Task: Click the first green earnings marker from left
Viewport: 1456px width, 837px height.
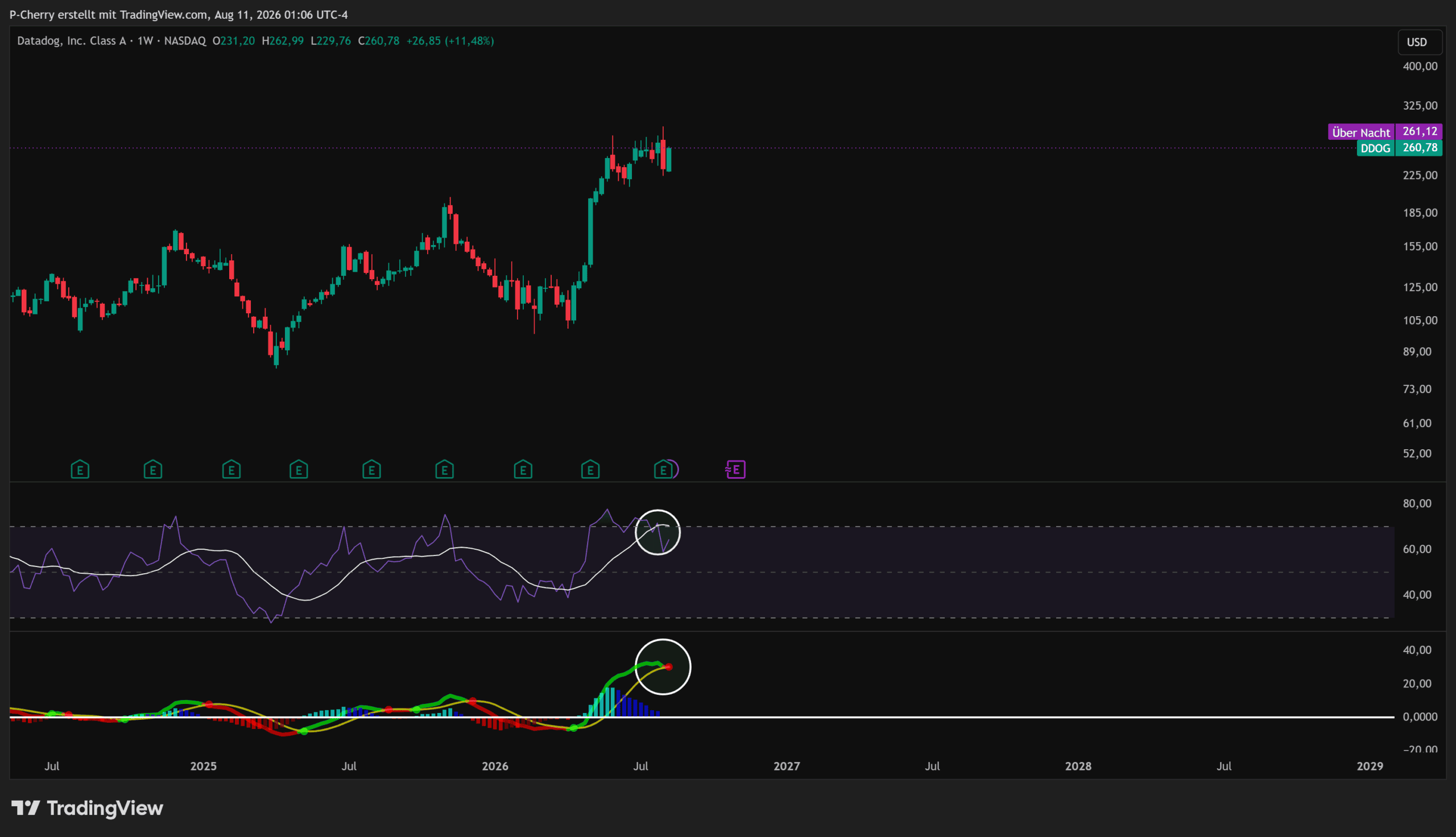Action: [80, 470]
